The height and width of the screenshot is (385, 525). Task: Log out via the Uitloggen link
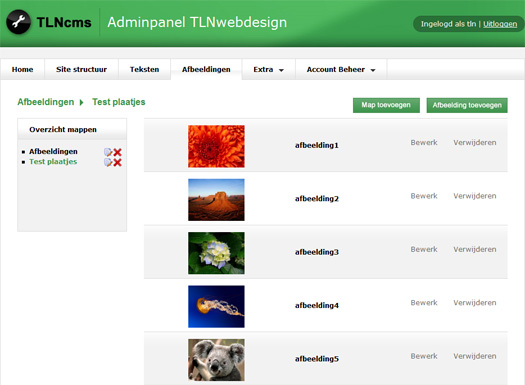click(x=500, y=24)
